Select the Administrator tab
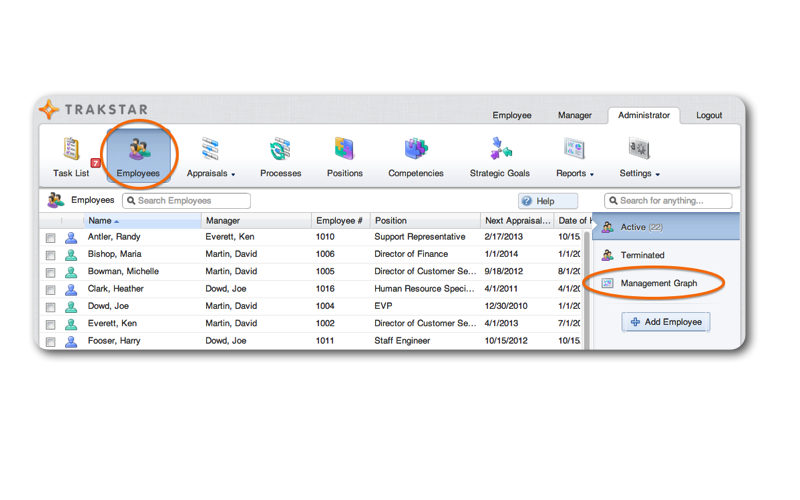This screenshot has height=500, width=800. [644, 115]
